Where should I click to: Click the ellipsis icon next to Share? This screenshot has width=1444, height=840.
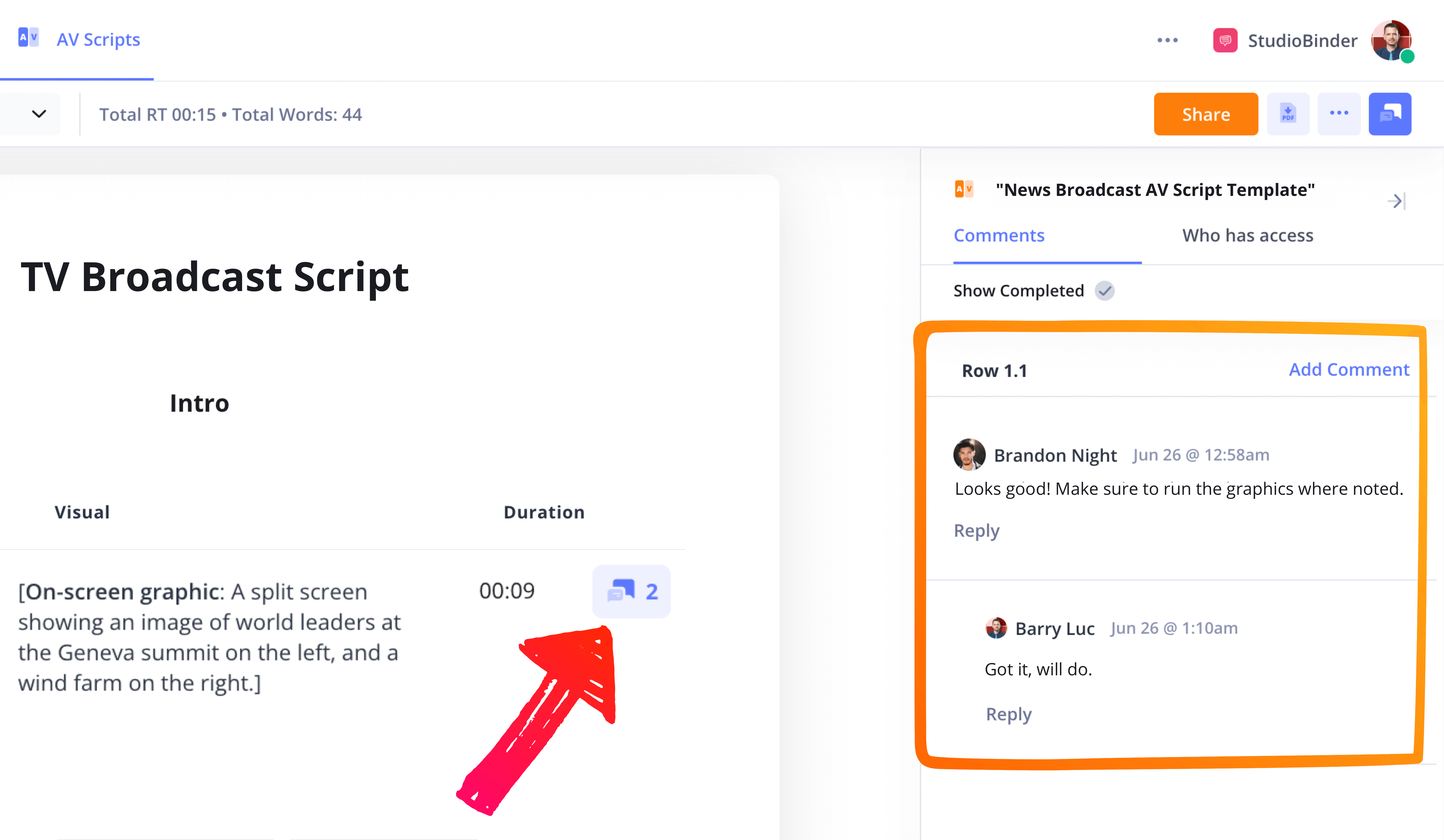1339,113
